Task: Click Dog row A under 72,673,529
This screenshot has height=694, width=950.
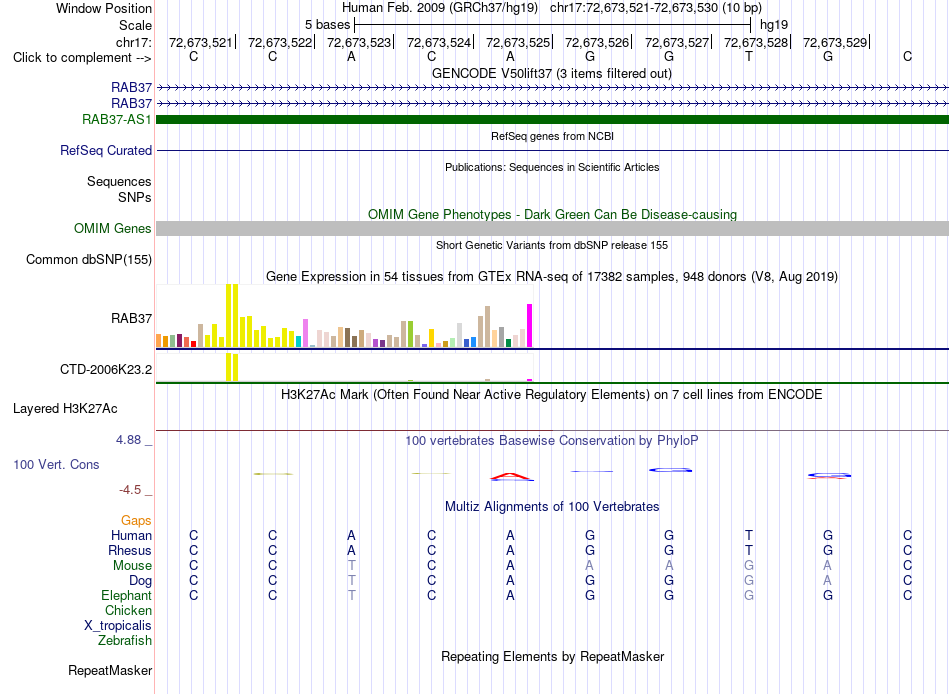Action: click(828, 581)
